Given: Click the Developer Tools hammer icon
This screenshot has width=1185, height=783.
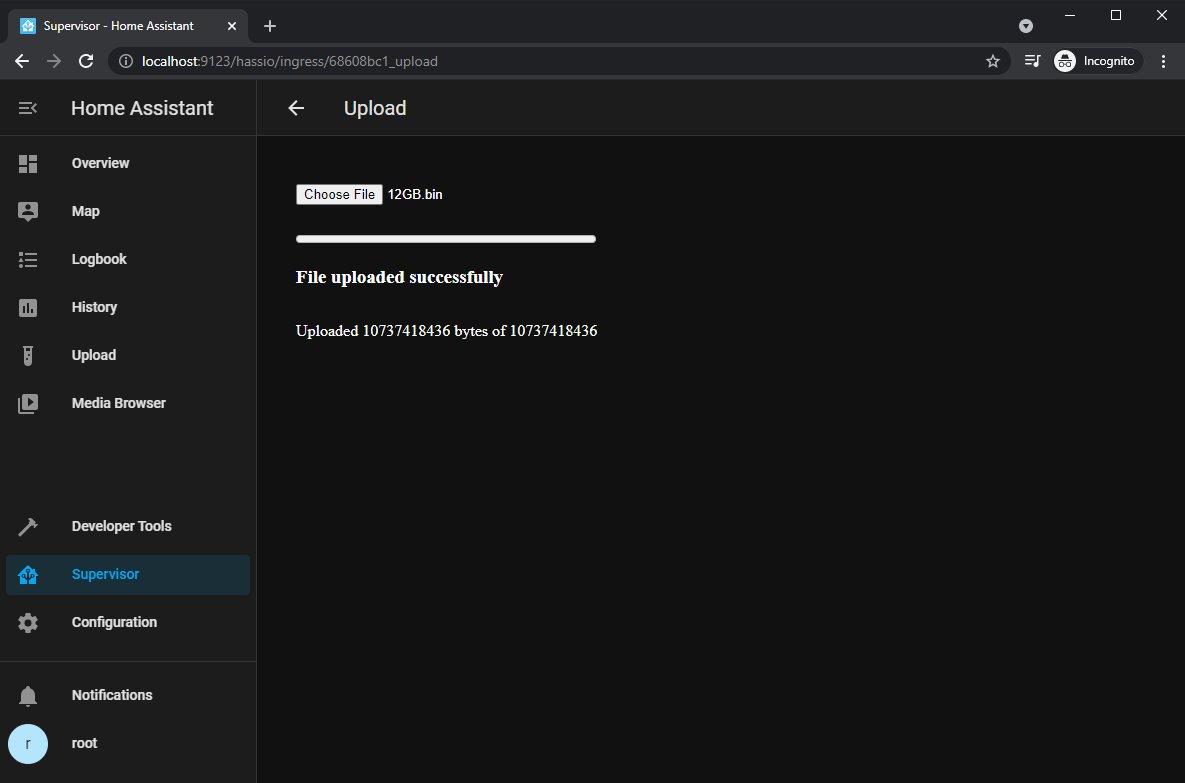Looking at the screenshot, I should pos(28,527).
